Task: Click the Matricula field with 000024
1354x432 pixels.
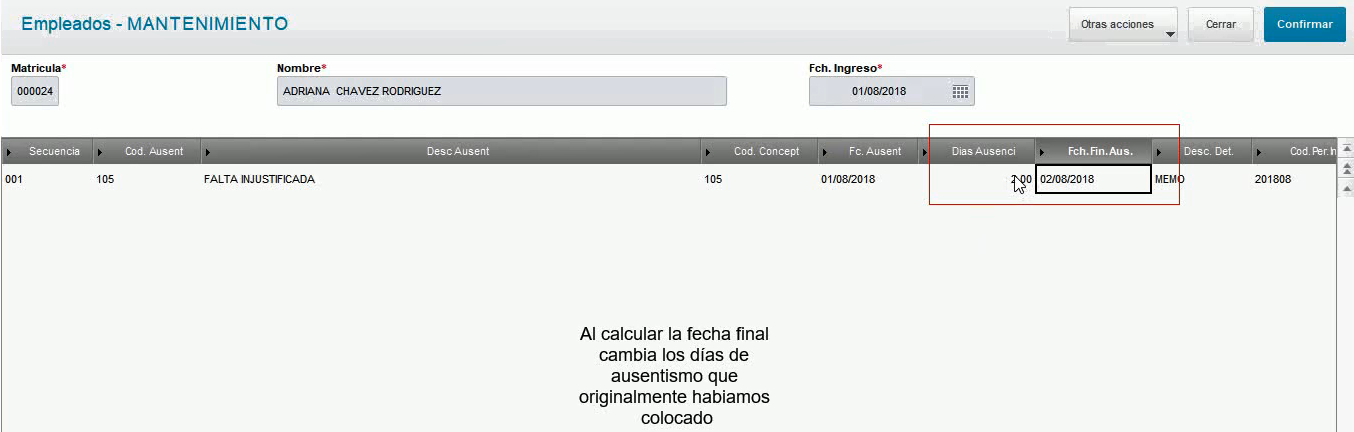Action: (x=34, y=92)
